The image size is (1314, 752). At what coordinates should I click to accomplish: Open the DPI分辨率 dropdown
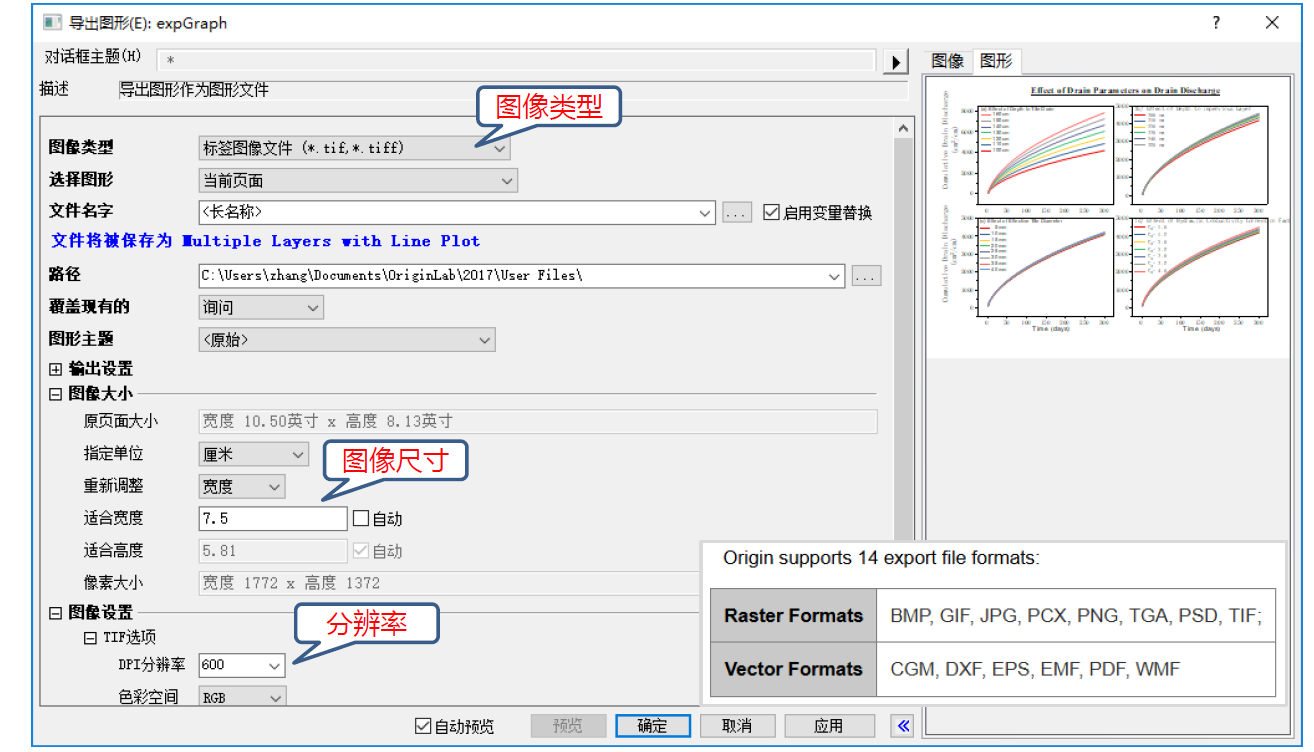(242, 665)
